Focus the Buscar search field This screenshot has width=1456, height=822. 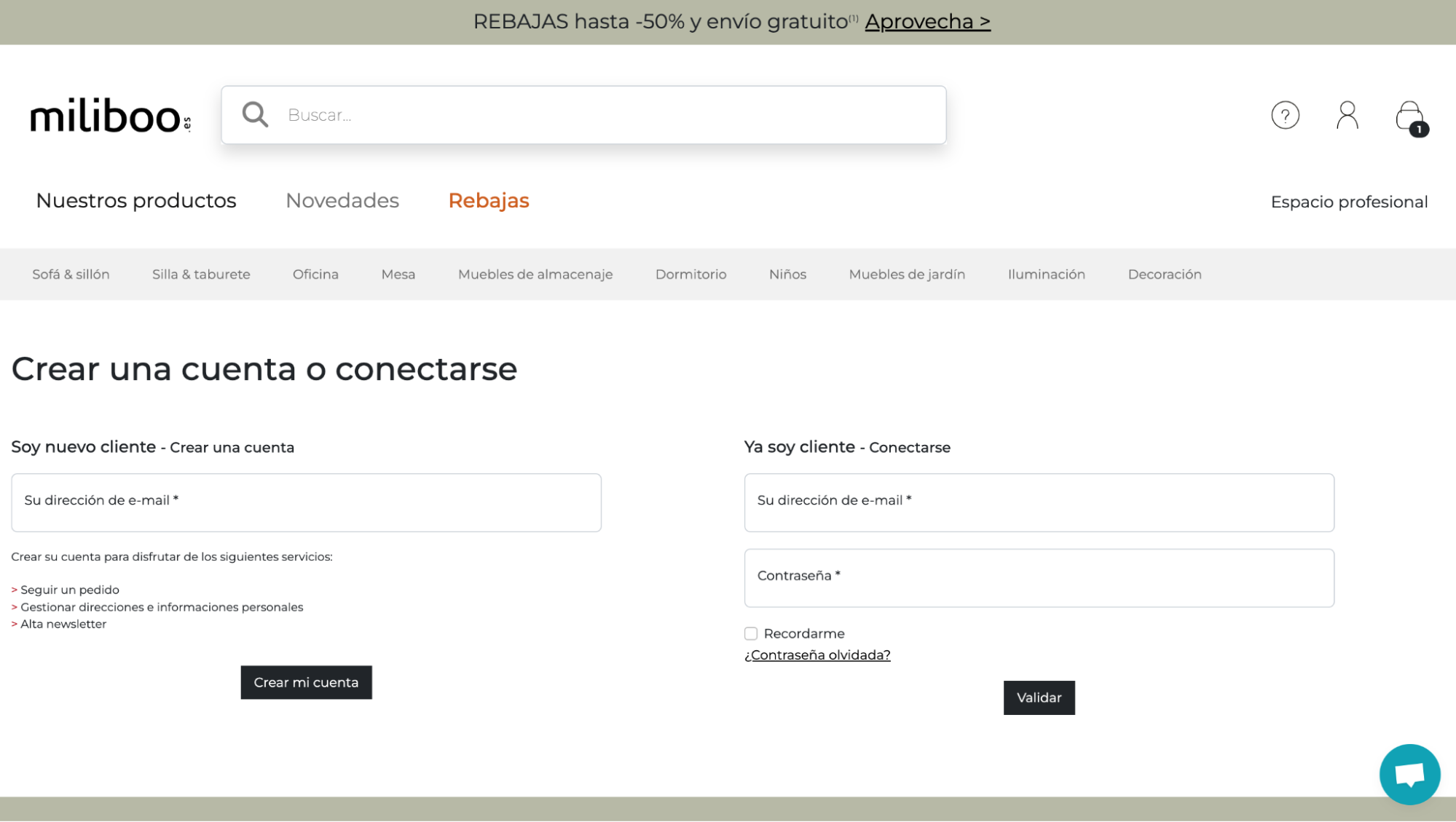pos(583,115)
